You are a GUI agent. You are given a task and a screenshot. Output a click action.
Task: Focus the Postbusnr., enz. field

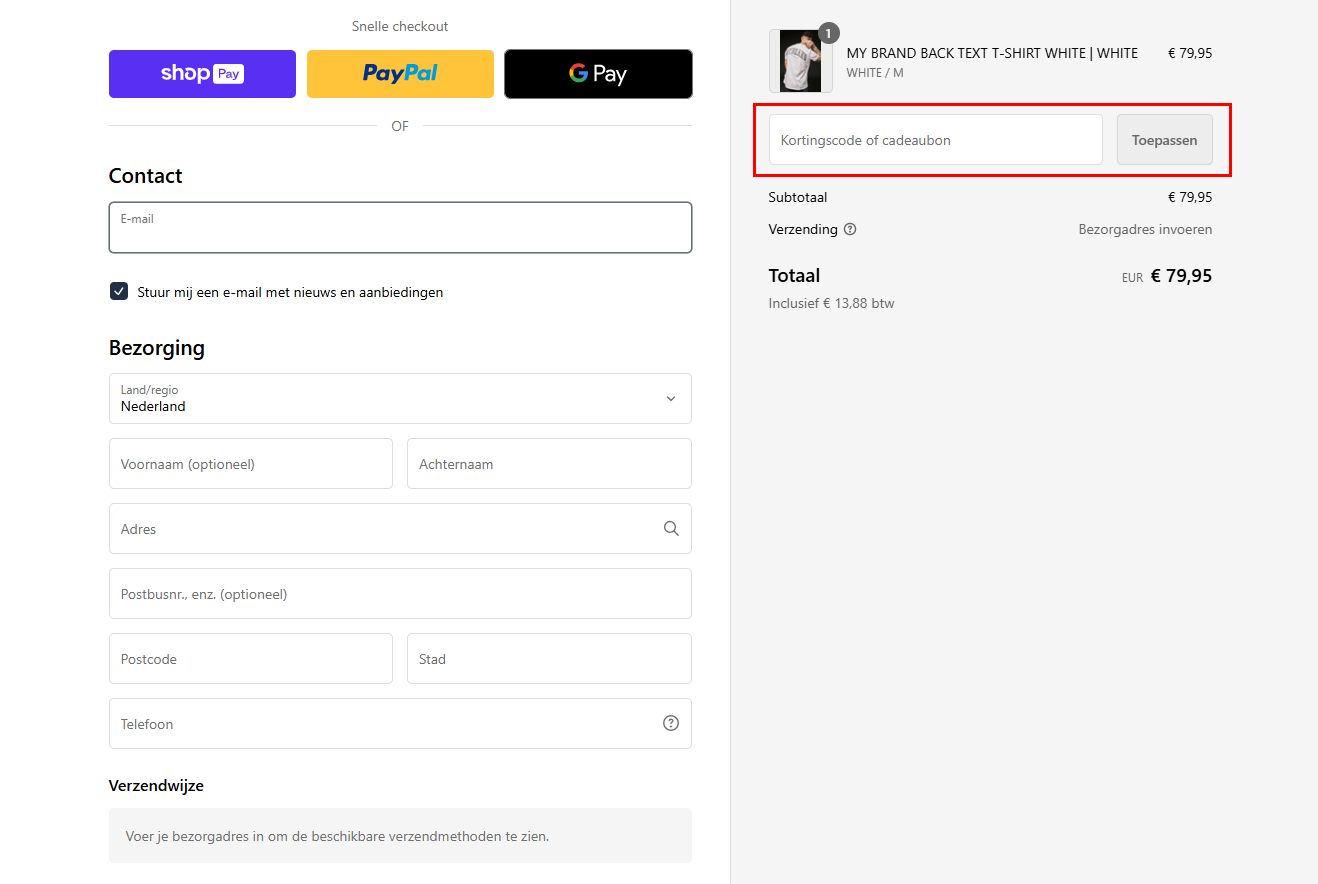pos(400,594)
